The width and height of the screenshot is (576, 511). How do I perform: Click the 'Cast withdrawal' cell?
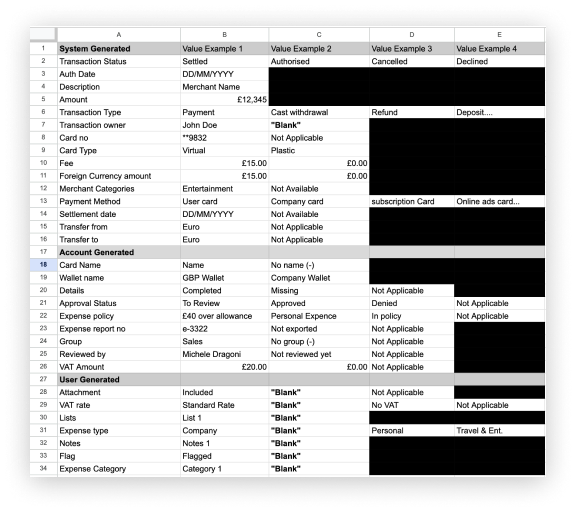tap(319, 112)
